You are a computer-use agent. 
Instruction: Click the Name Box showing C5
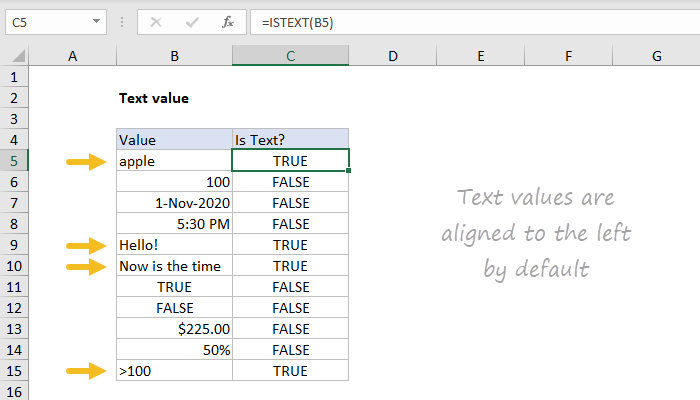[56, 22]
